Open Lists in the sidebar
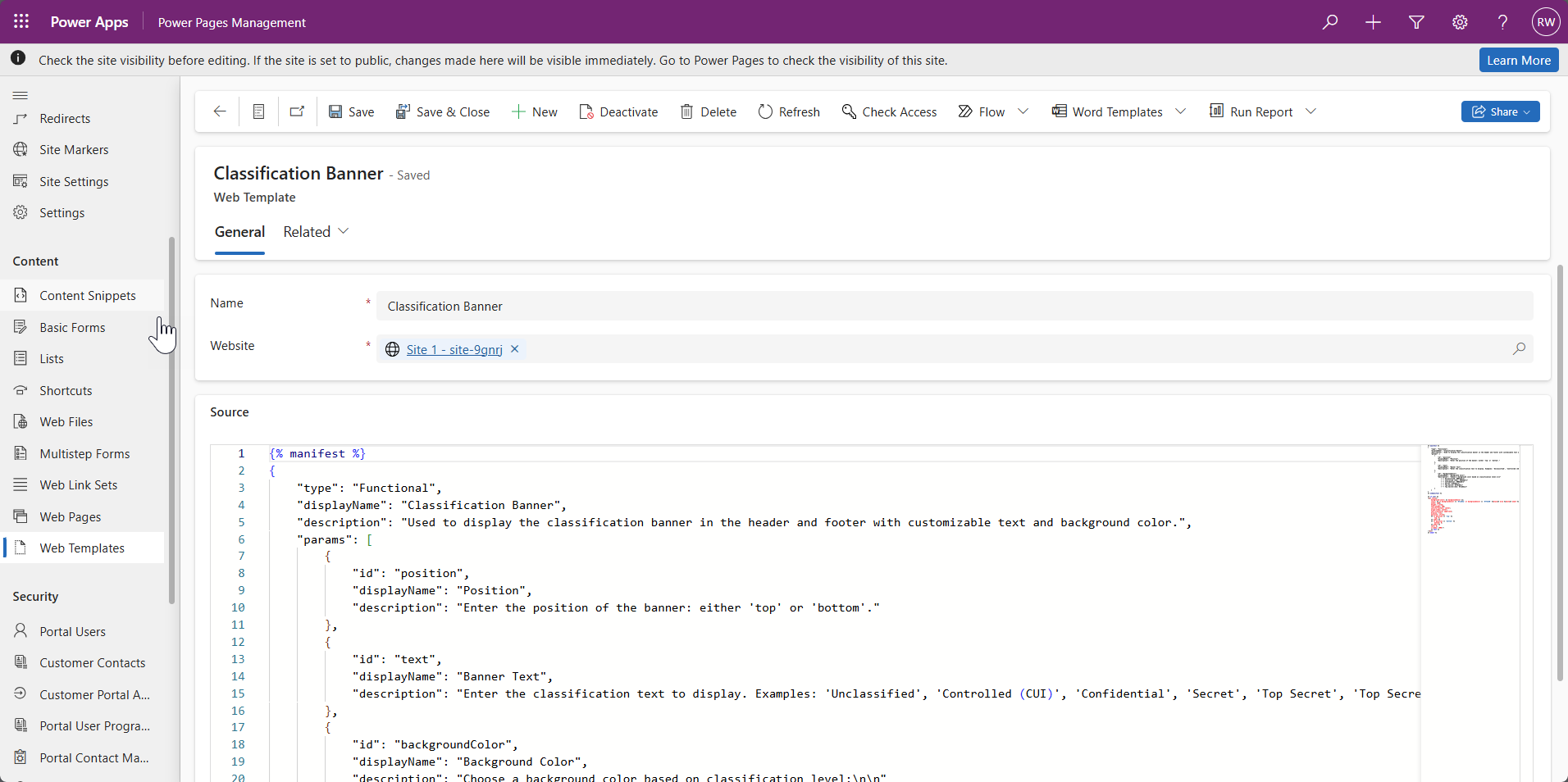Viewport: 1568px width, 782px height. (82, 358)
